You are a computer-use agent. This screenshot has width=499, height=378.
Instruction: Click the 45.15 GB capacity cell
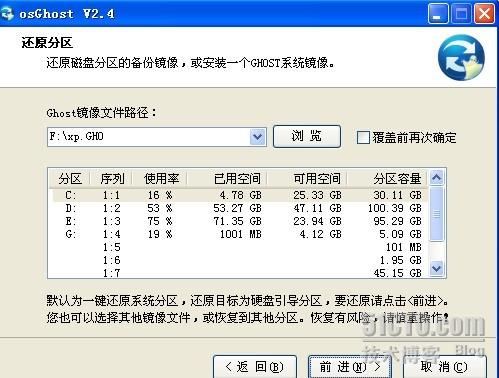tap(397, 273)
